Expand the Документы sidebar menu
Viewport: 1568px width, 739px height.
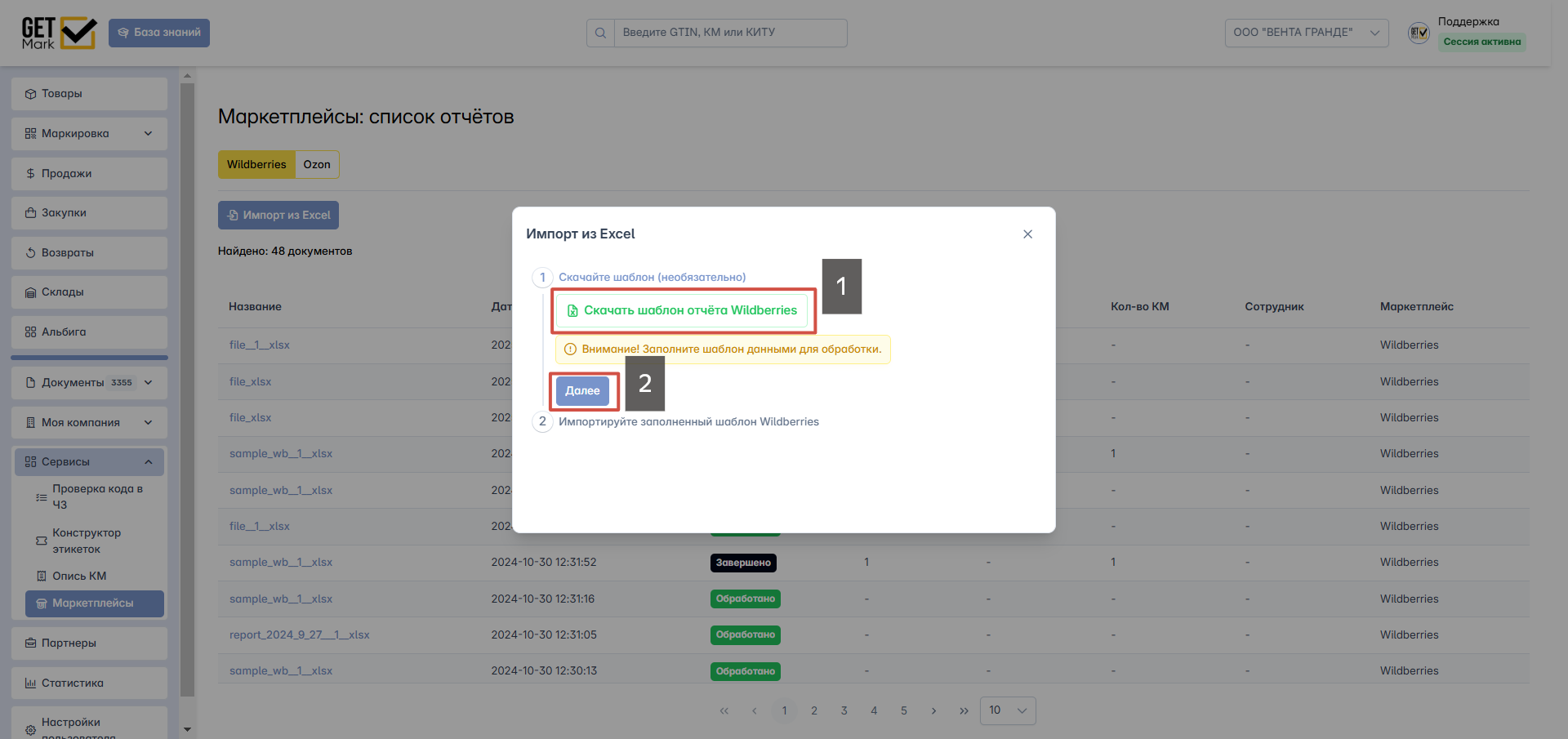point(89,383)
